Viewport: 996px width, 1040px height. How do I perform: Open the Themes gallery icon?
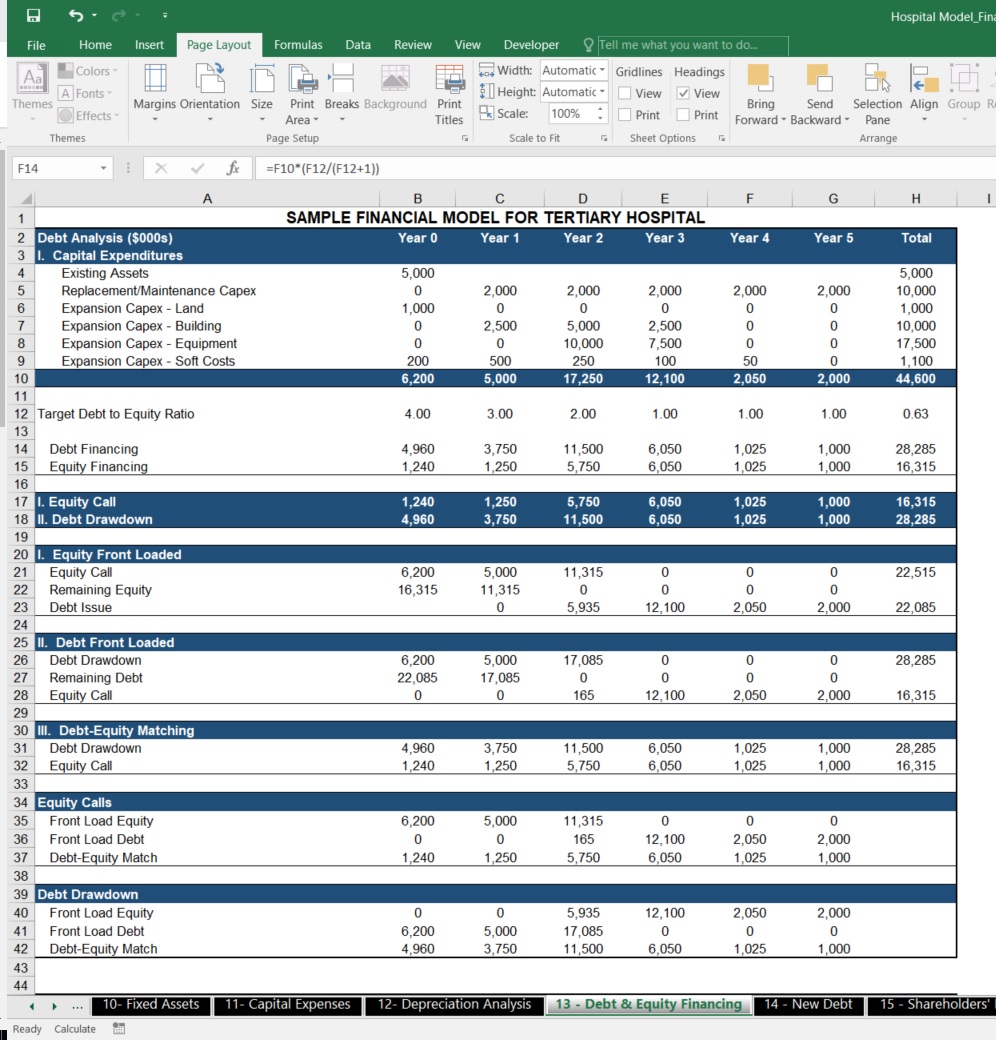32,78
